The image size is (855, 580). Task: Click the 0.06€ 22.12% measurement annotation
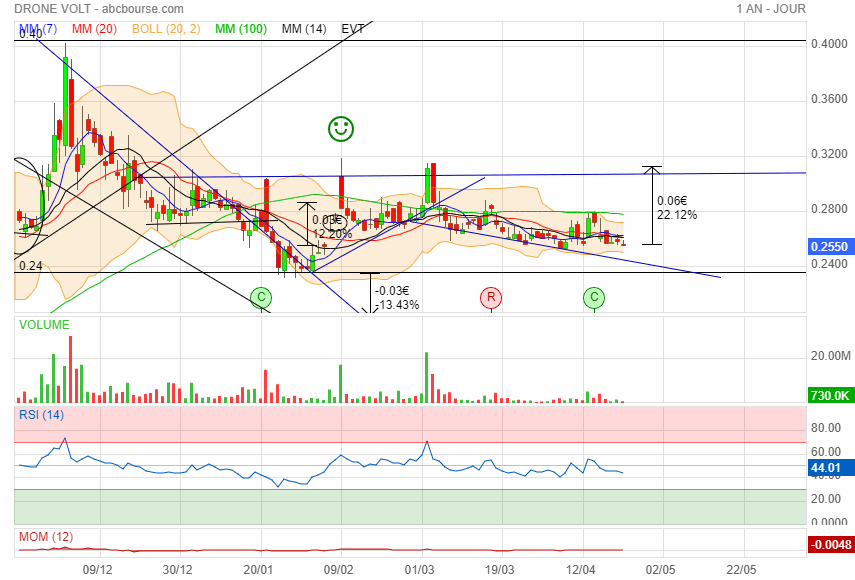[x=677, y=208]
